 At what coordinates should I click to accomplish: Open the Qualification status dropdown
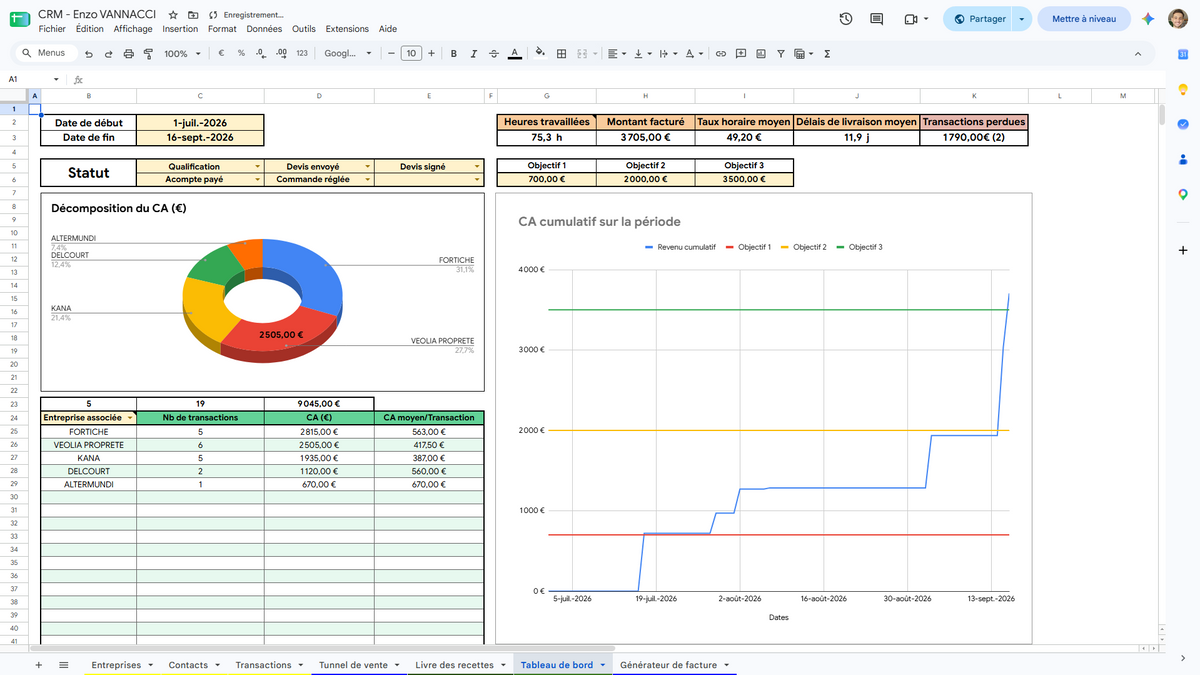[258, 167]
